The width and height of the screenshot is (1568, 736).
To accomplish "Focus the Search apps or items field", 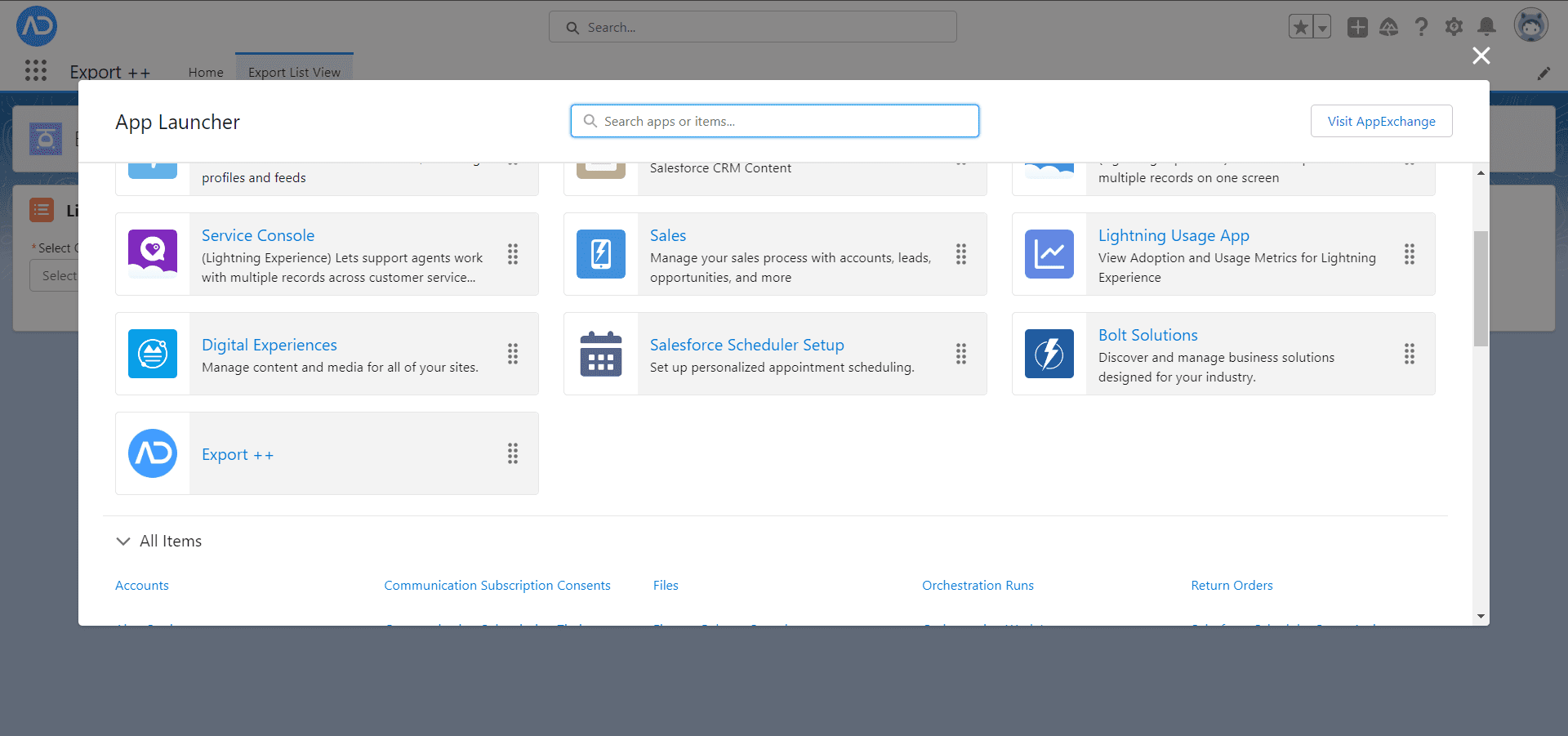I will (x=775, y=121).
